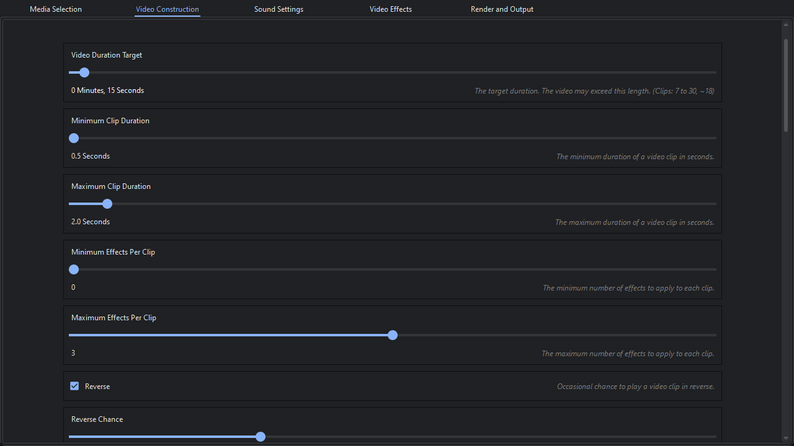Screen dimensions: 794x446
Task: Click the Minimum Clip Duration slider handle
Action: 74,138
